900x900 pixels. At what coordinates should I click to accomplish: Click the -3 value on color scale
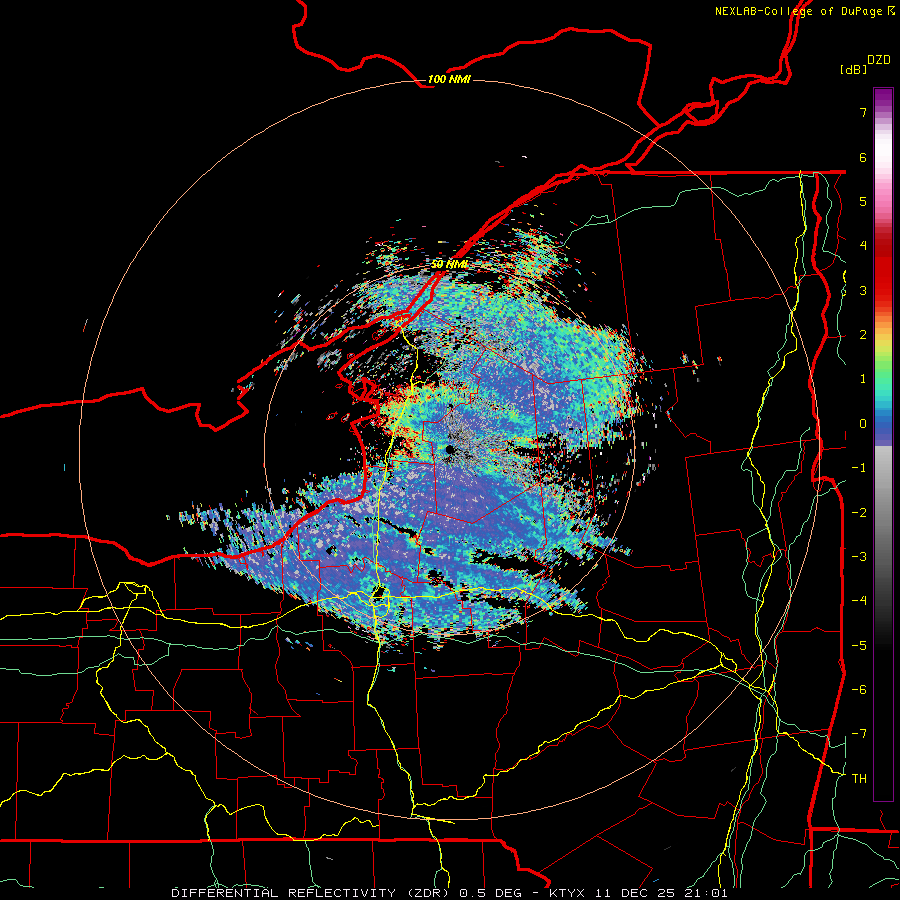point(859,557)
